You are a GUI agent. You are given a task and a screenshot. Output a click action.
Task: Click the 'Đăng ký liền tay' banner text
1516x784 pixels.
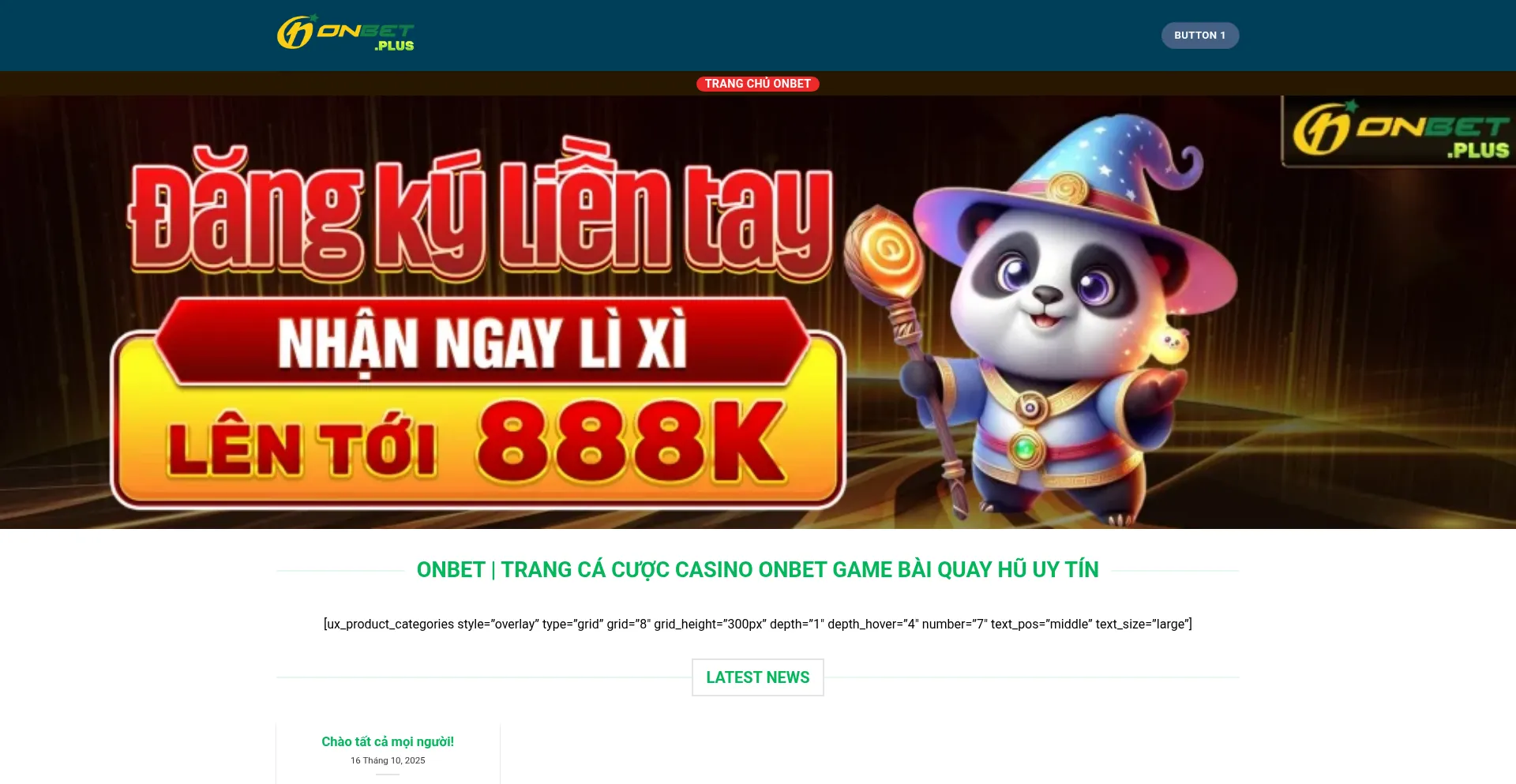coord(480,212)
